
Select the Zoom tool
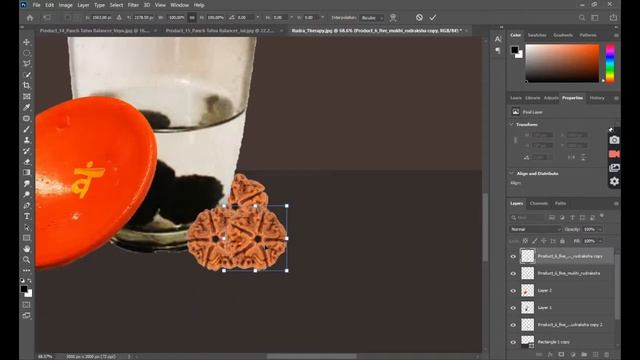point(27,260)
